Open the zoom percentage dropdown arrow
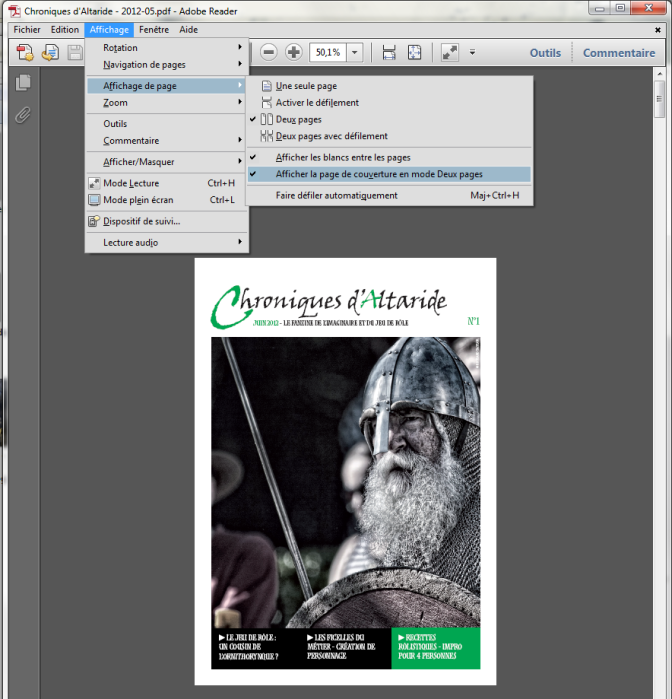 [x=355, y=52]
